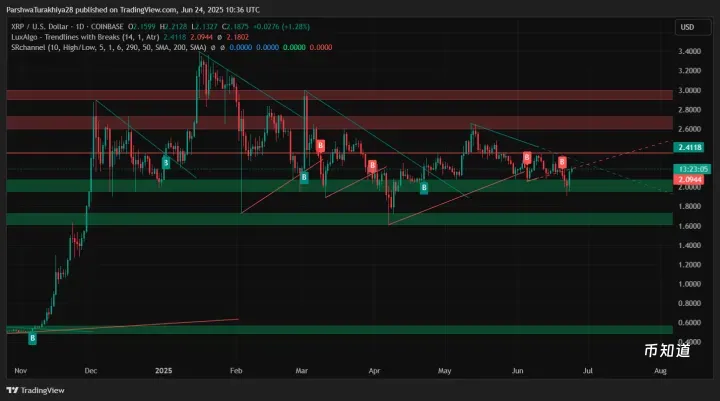Click the 3.2000 level on price axis
The height and width of the screenshot is (401, 720).
tap(690, 71)
